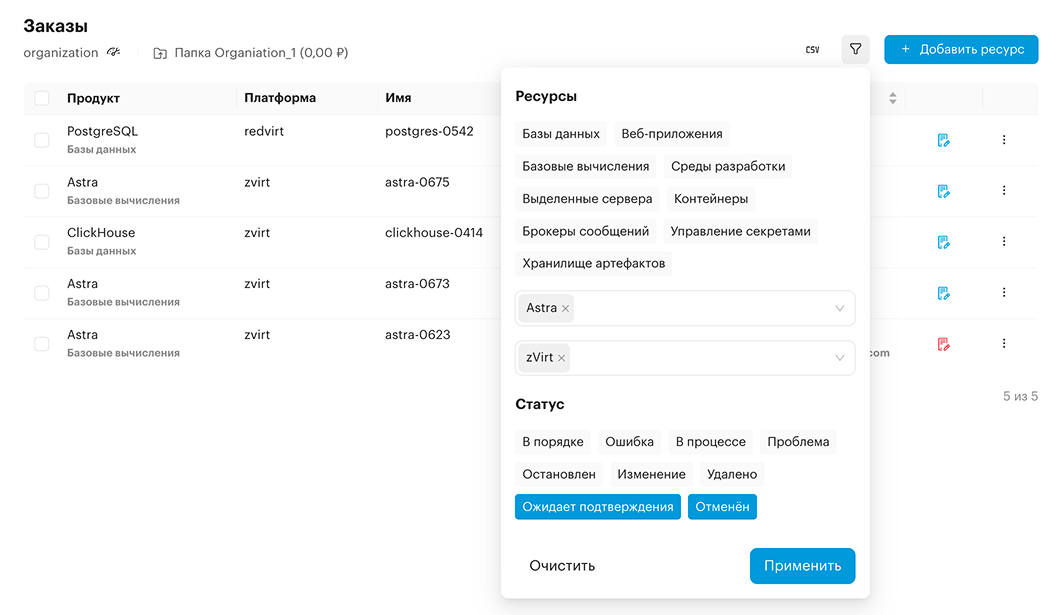The width and height of the screenshot is (1057, 615).
Task: Filter by Управление секретами resource chip
Action: [x=740, y=231]
